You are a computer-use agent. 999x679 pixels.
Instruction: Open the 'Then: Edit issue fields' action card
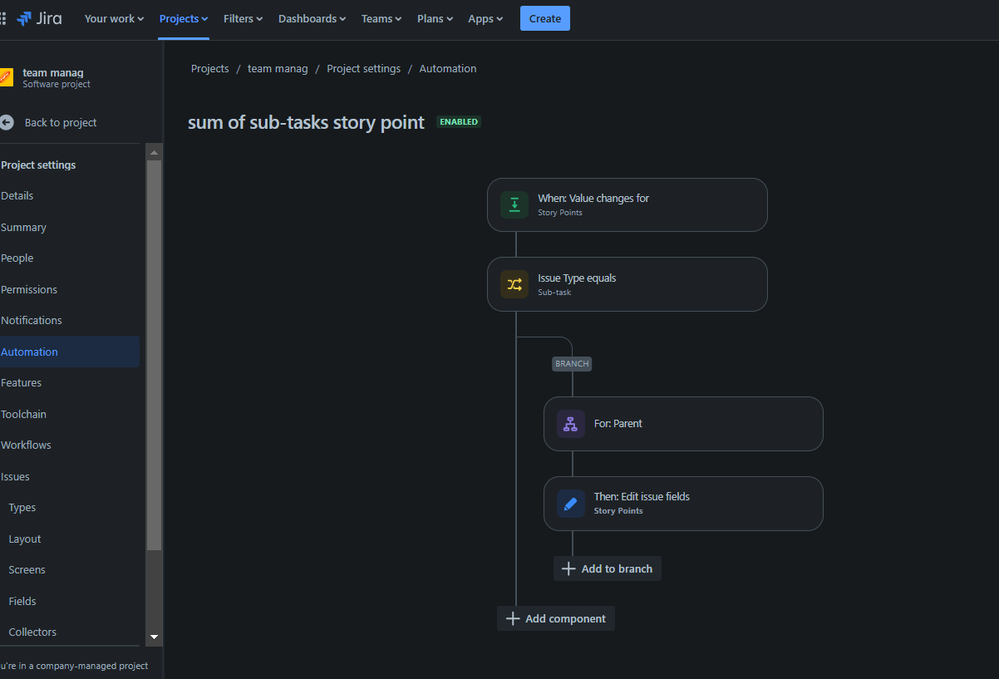683,503
